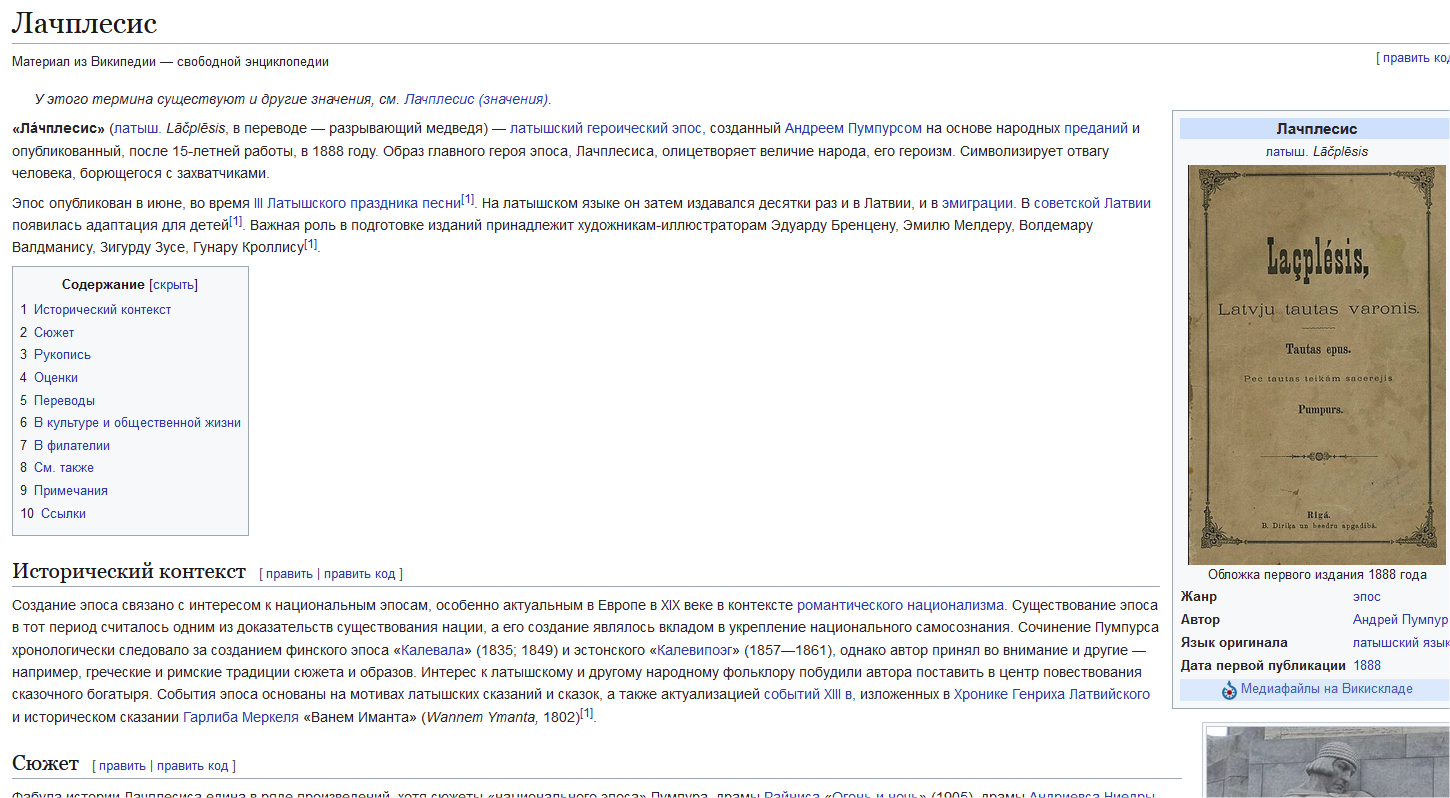Open Калевипоэг link
The height and width of the screenshot is (798, 1450).
(696, 650)
